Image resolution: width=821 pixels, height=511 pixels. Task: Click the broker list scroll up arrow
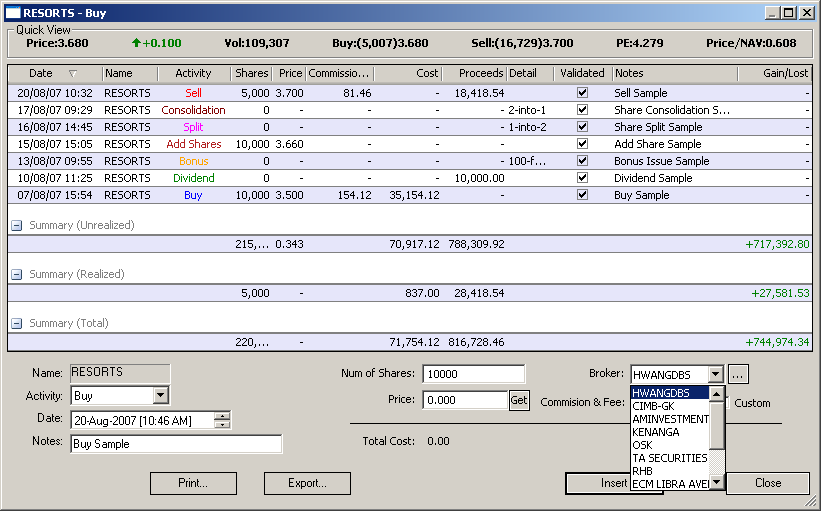(716, 394)
